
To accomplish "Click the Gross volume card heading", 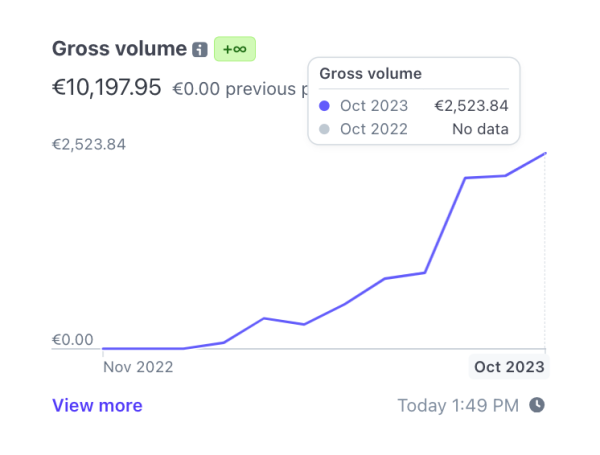I will [119, 49].
